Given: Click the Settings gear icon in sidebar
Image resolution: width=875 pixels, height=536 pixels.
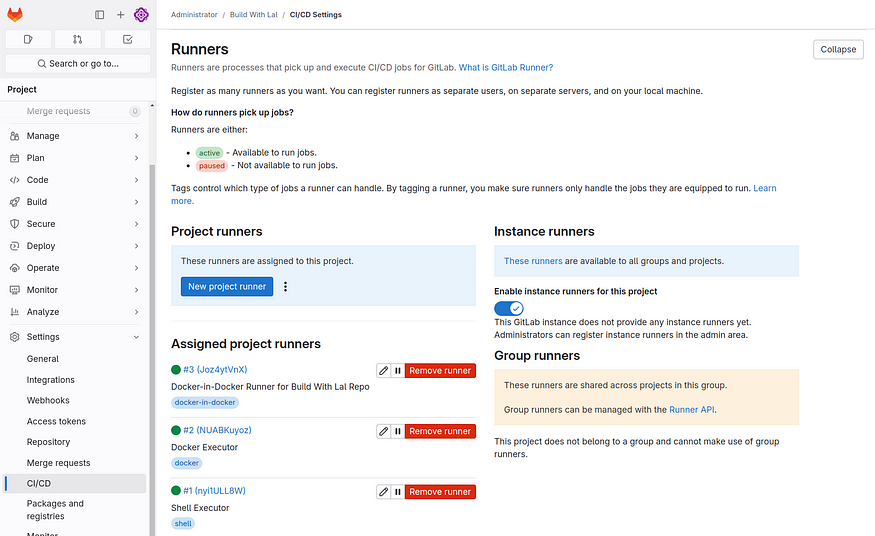Looking at the screenshot, I should click(15, 337).
